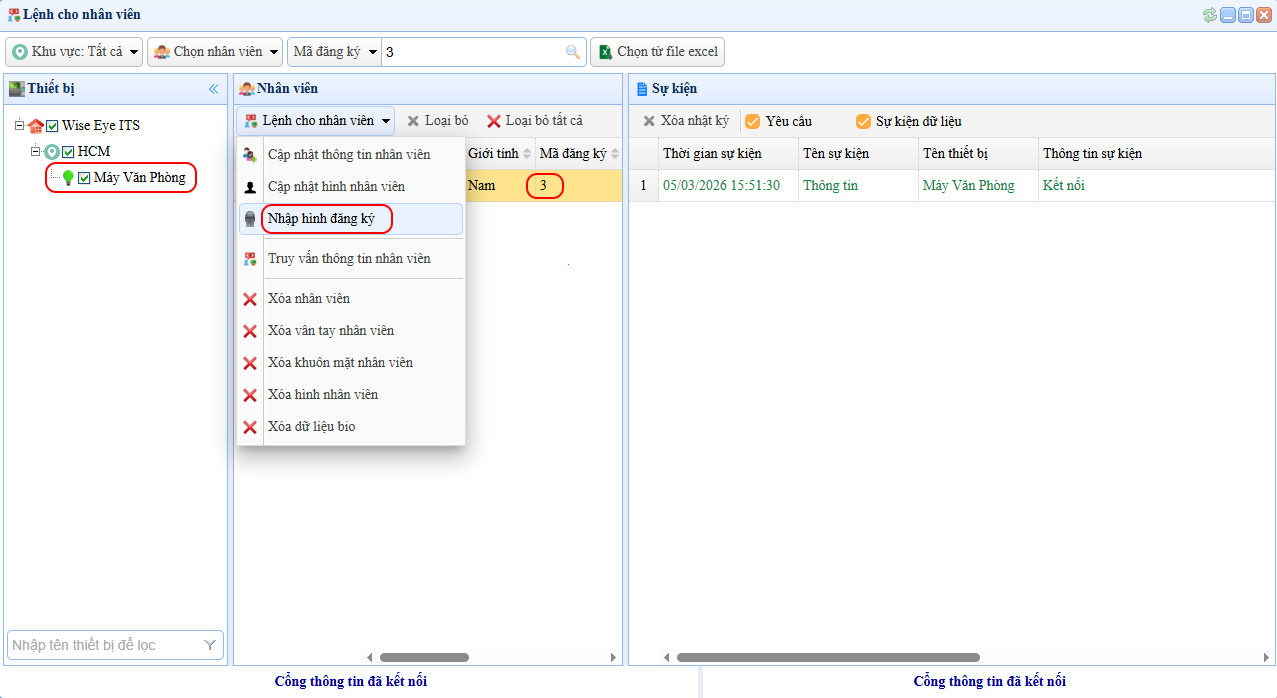Click the refresh icon in title bar
Image resolution: width=1277 pixels, height=698 pixels.
click(1210, 14)
